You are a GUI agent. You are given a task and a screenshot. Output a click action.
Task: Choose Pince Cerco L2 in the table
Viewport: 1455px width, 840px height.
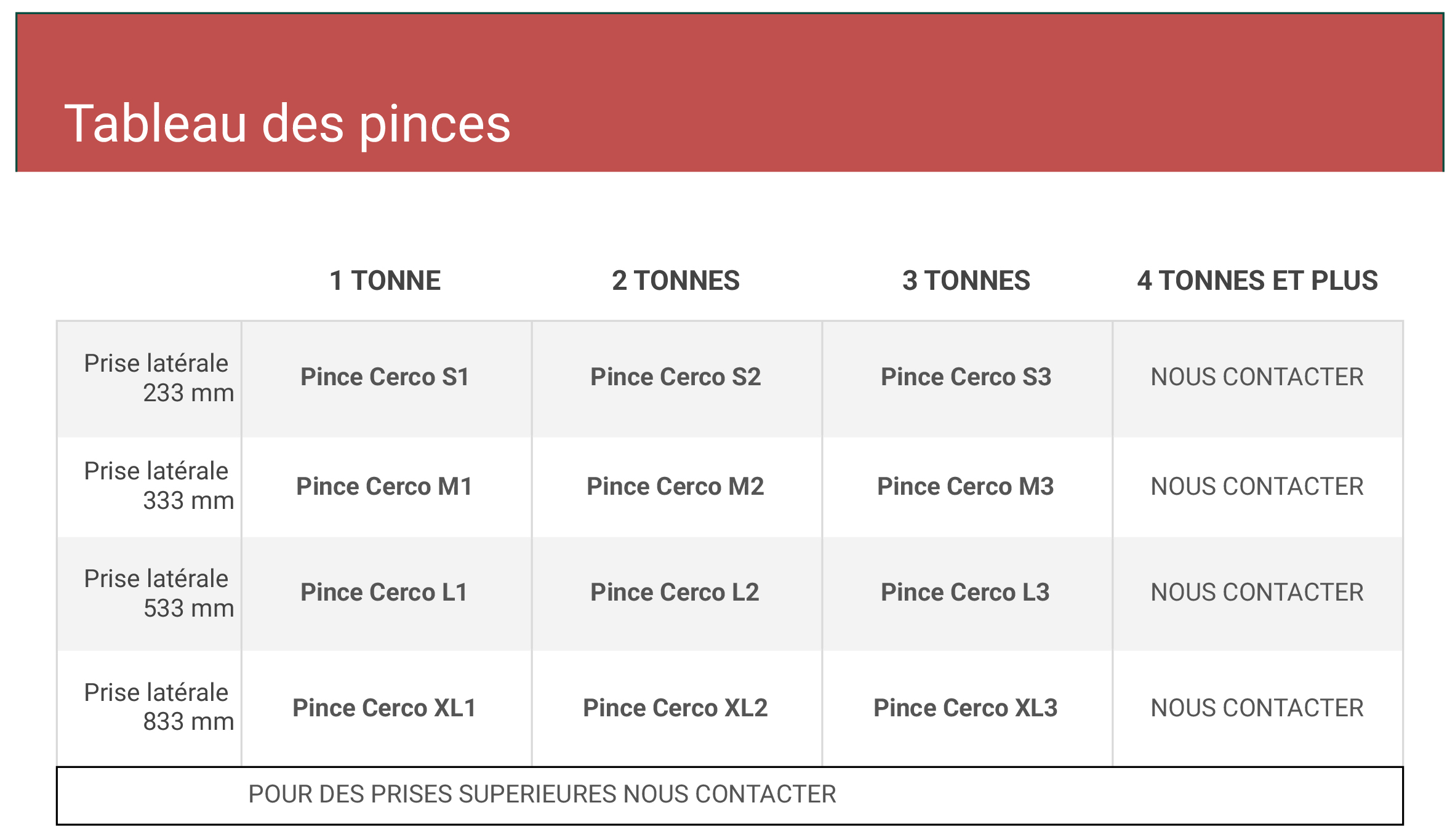coord(675,592)
